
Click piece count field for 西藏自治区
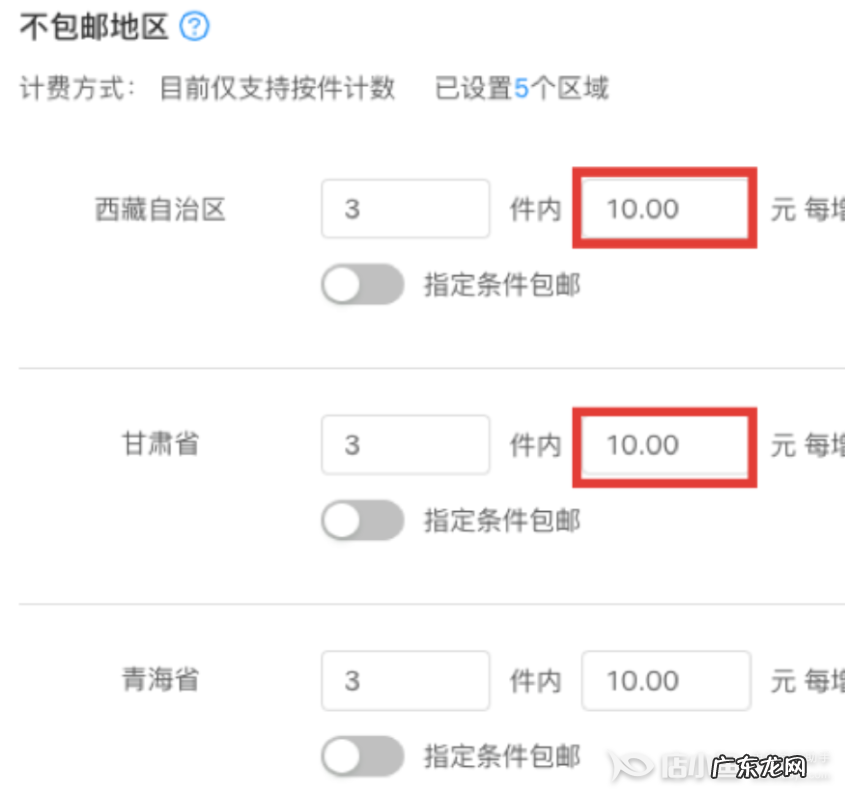[x=404, y=208]
